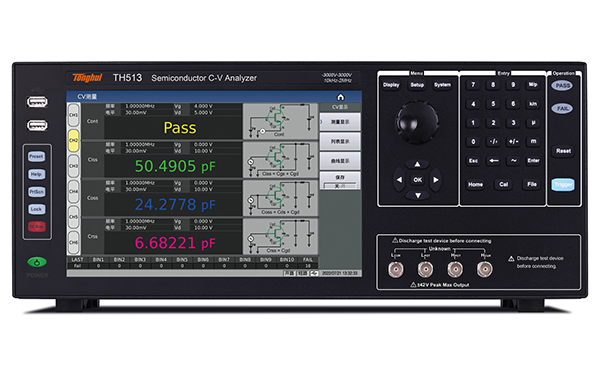Viewport: 600px width, 367px height.
Task: Click the FAIL indicator
Action: [562, 109]
